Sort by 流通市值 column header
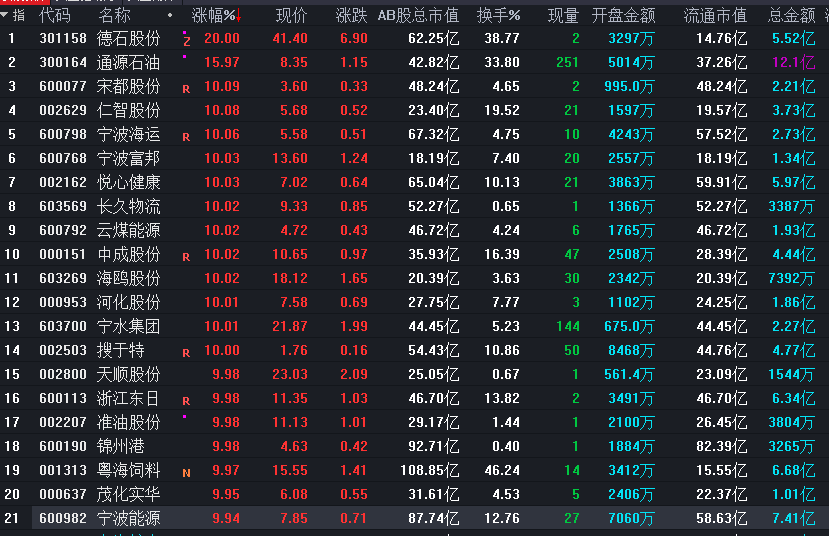This screenshot has width=829, height=536. 715,16
